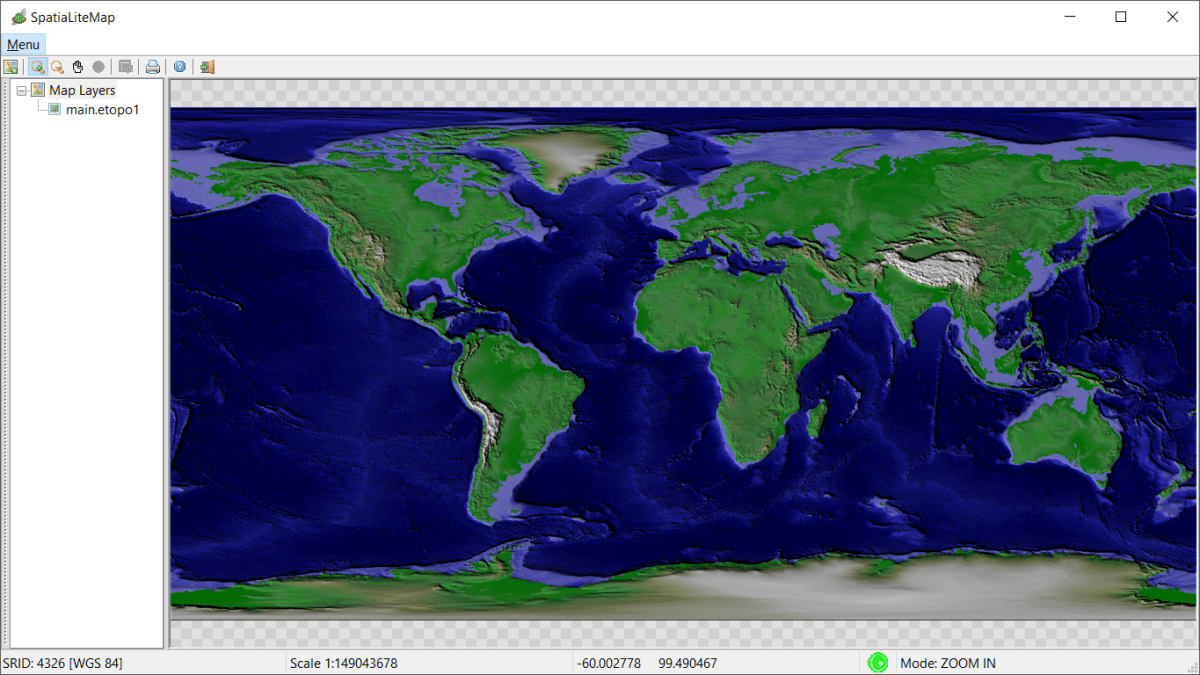Click the main.etopo1 raster layer icon
The width and height of the screenshot is (1200, 675).
tap(53, 109)
